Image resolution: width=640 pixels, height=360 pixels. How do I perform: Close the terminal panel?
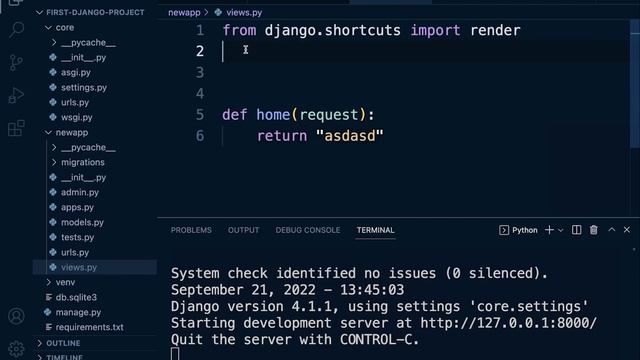point(627,230)
